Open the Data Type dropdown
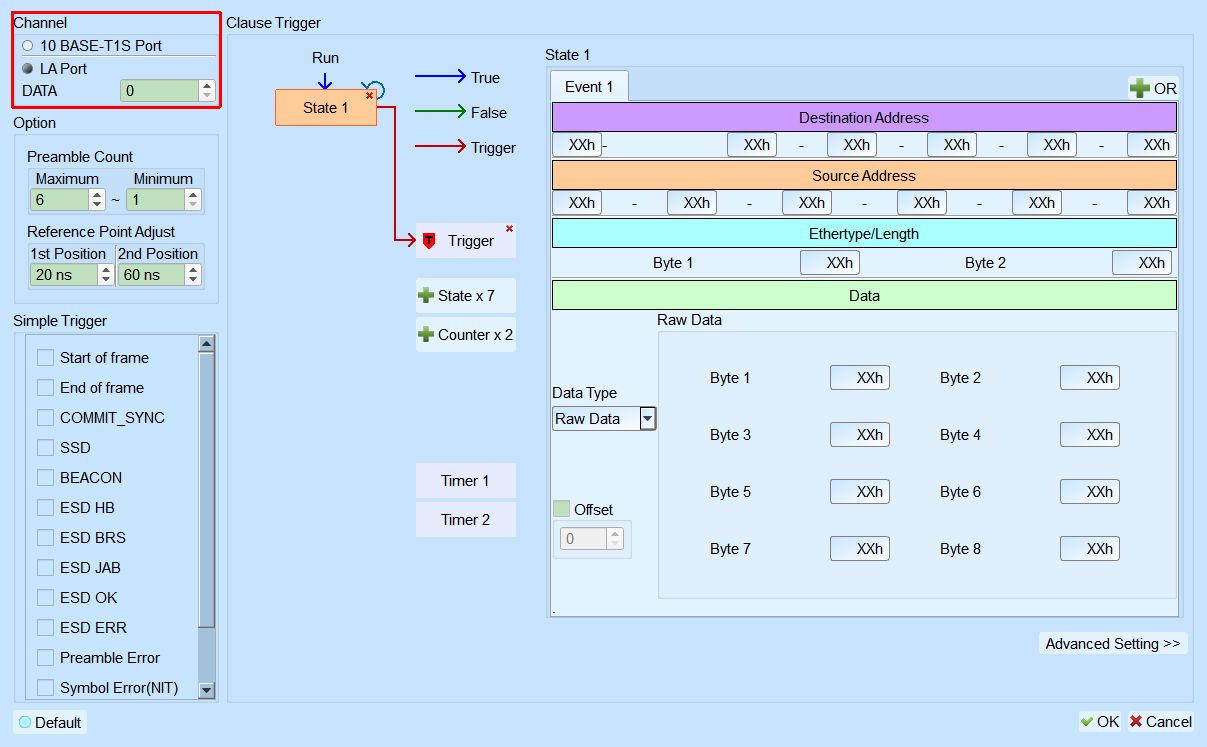This screenshot has height=747, width=1207. (x=648, y=419)
